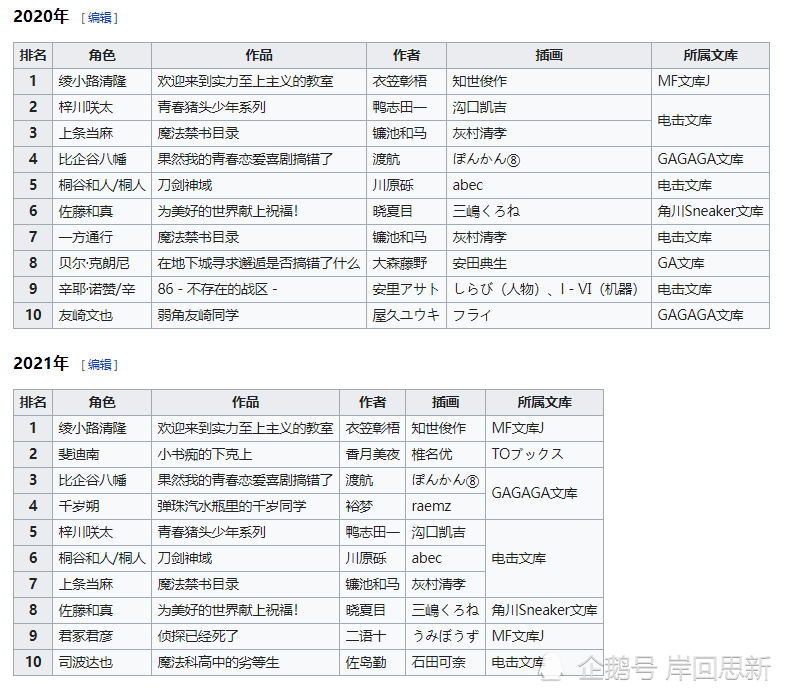Select the character cell 贝尔·克朗尼

pos(102,263)
